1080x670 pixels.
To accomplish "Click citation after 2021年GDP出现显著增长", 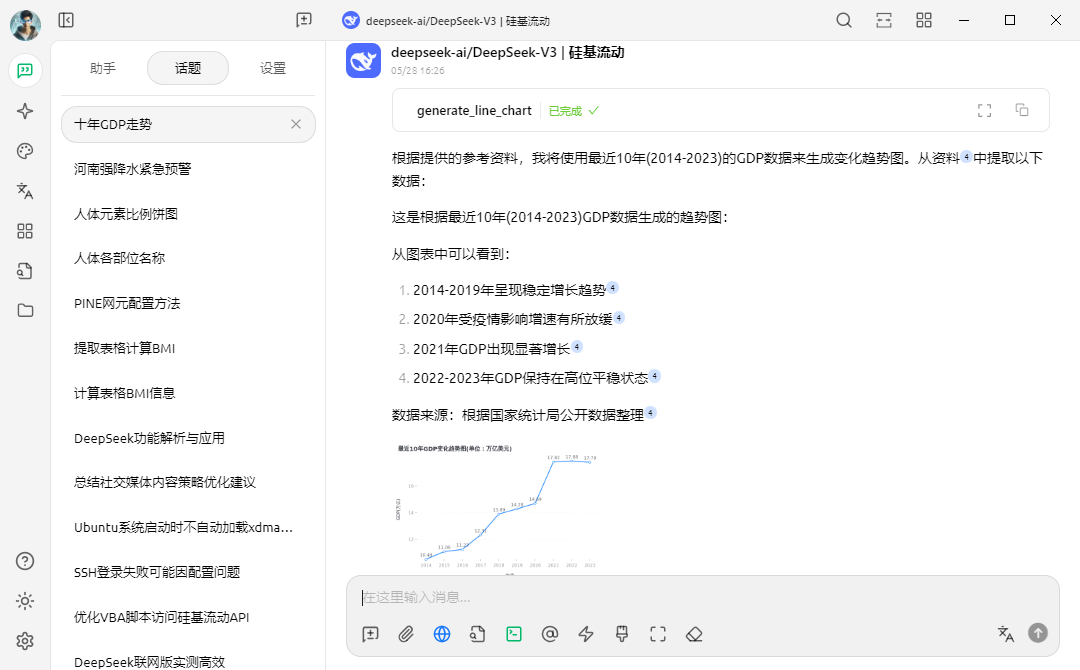I will (x=577, y=346).
